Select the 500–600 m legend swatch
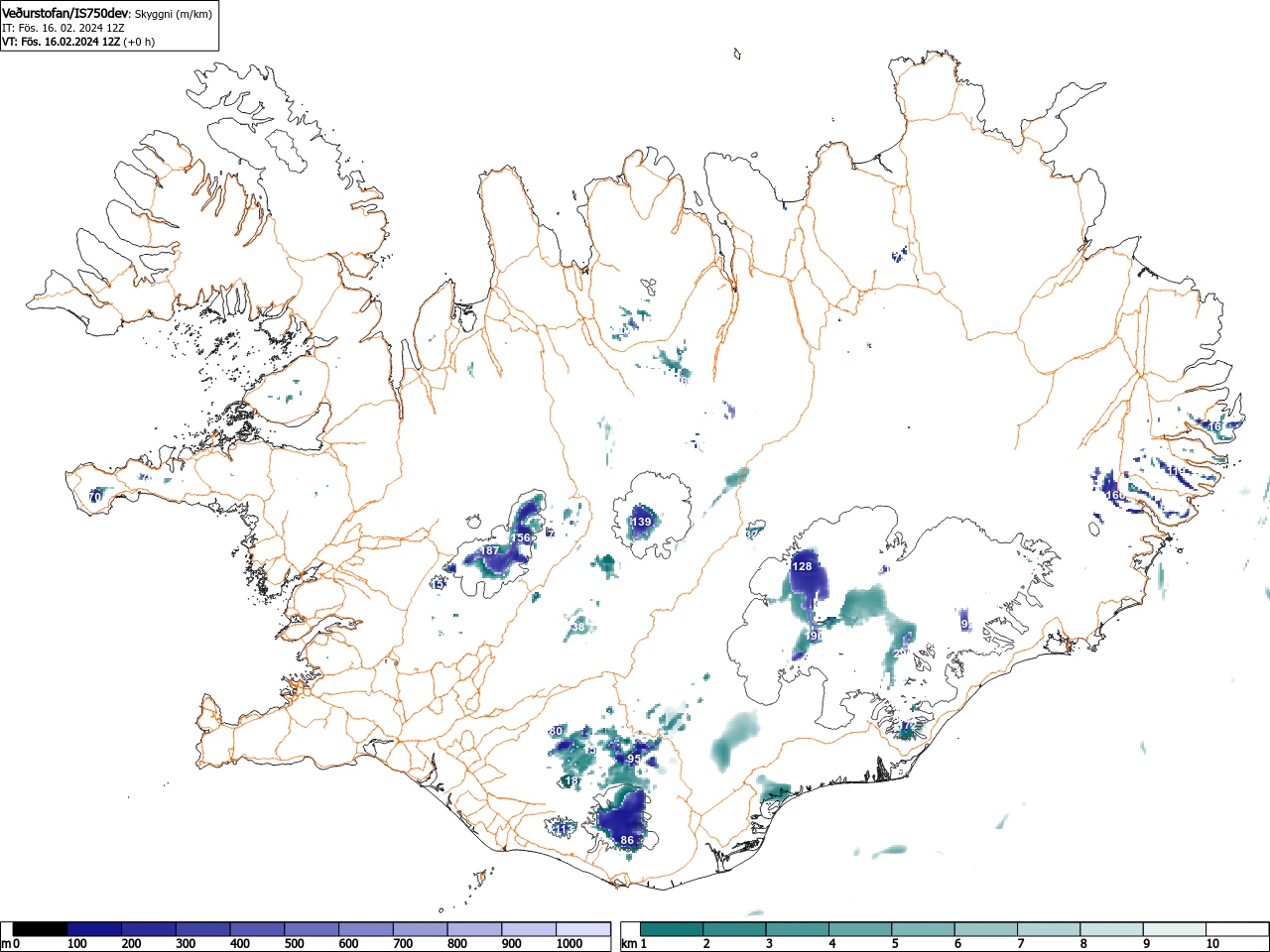The height and width of the screenshot is (952, 1270). [x=312, y=929]
